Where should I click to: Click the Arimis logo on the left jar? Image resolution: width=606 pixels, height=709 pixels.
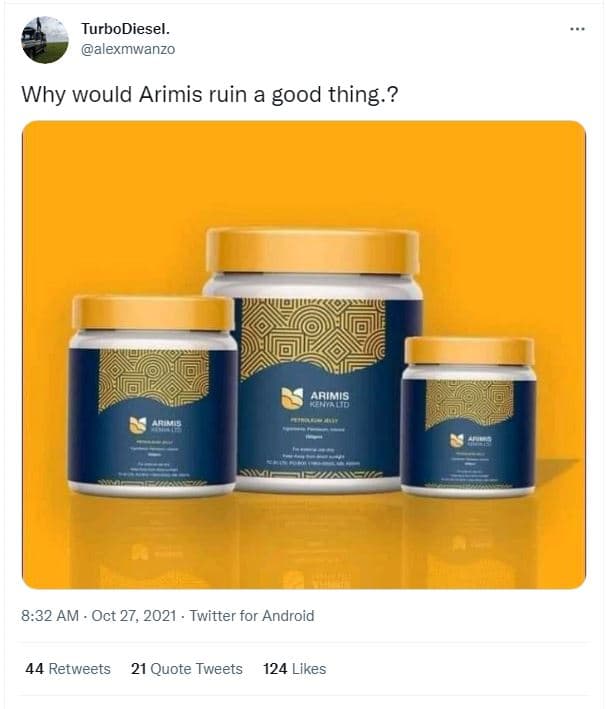(x=156, y=425)
